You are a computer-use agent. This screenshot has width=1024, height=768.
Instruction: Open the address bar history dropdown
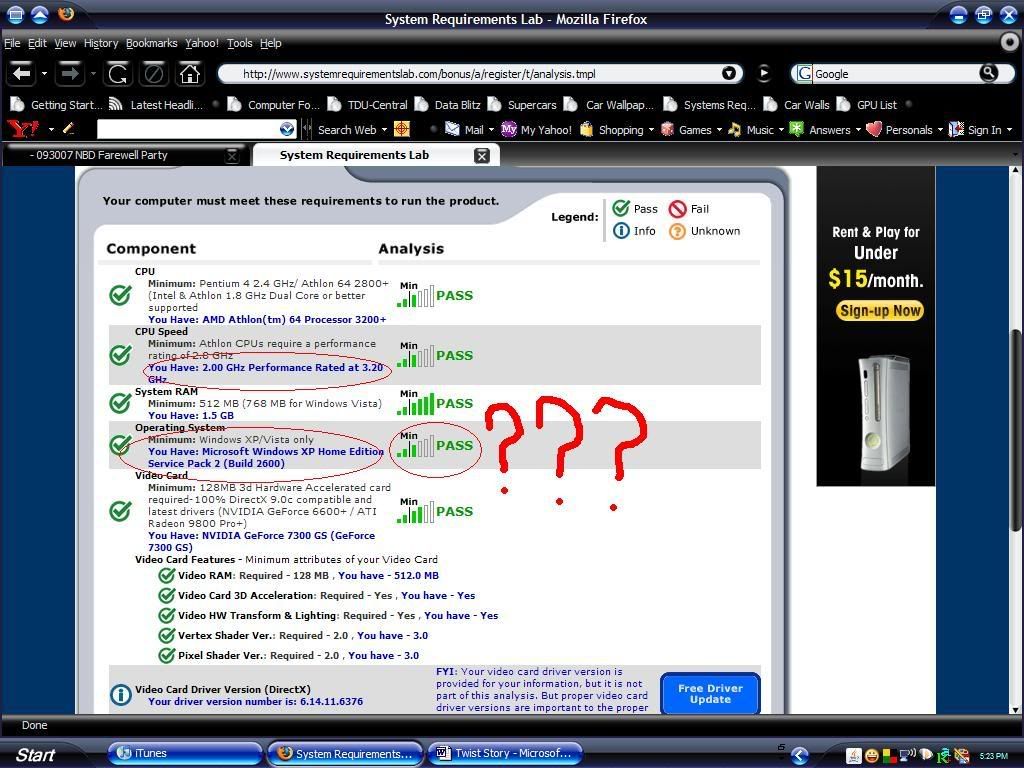pyautogui.click(x=729, y=73)
